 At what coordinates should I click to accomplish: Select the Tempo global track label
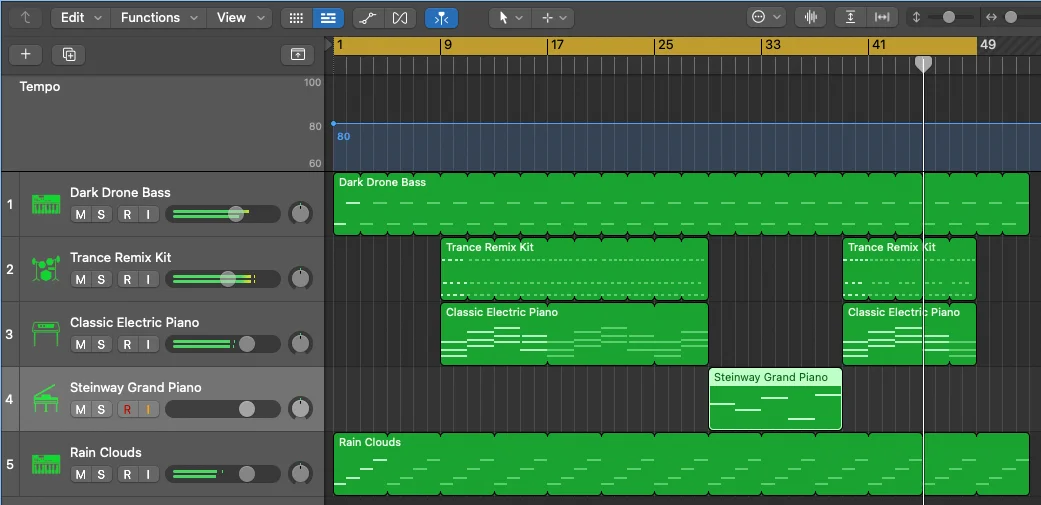pos(40,87)
